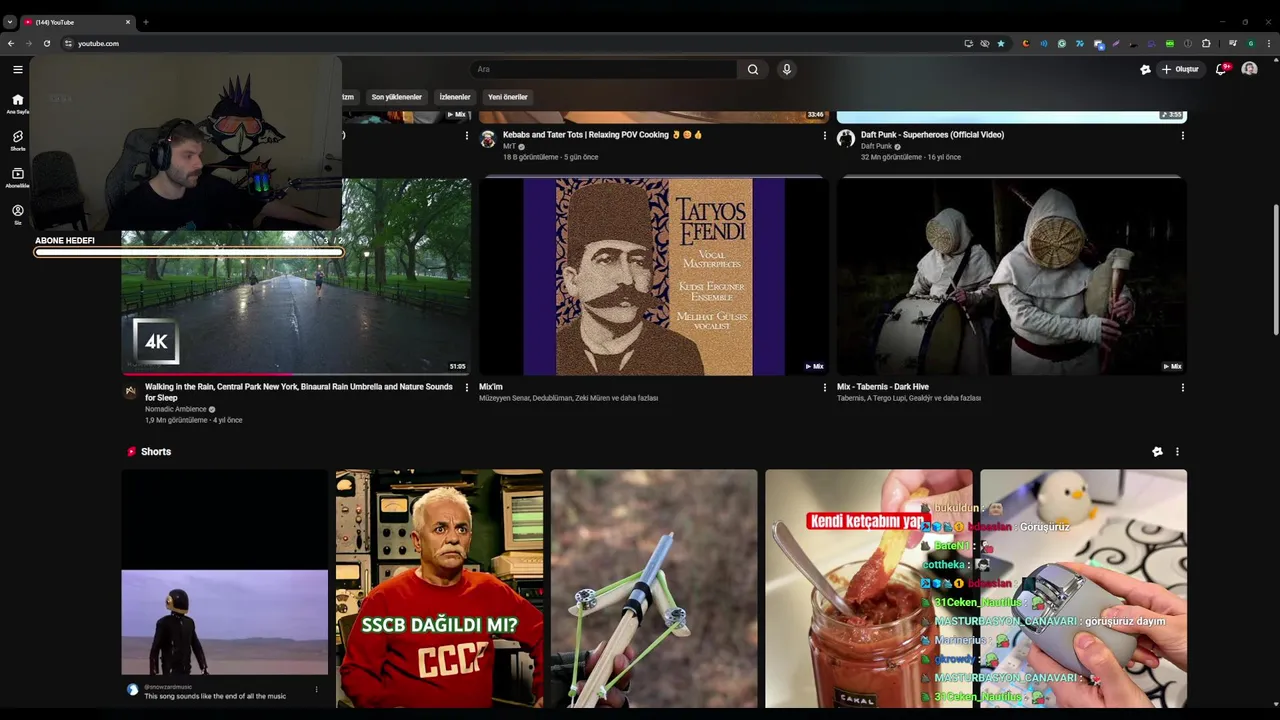Click the Daft Punk channel avatar
The image size is (1280, 720).
[846, 139]
